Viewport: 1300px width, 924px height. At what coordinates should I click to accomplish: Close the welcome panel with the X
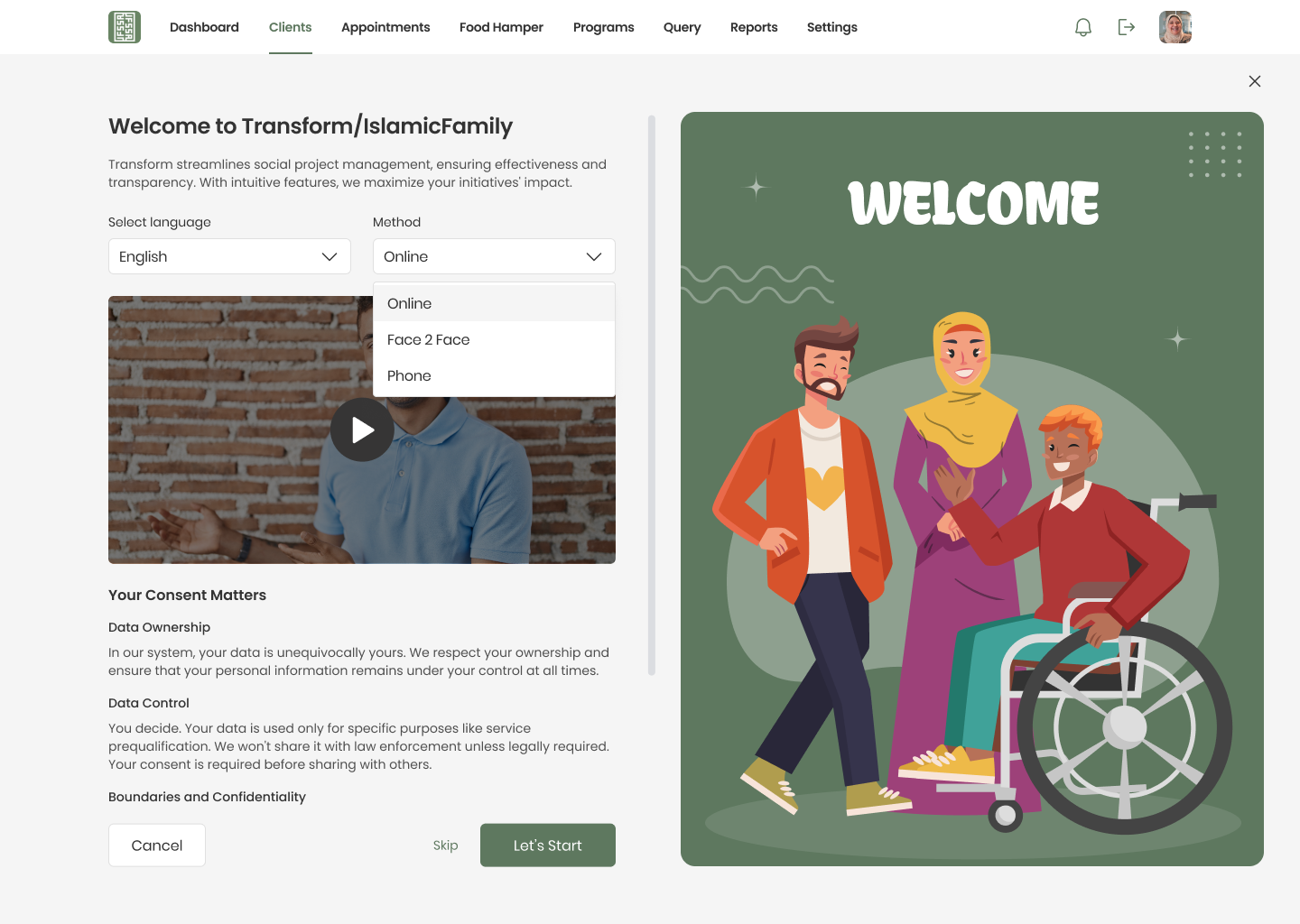tap(1255, 81)
